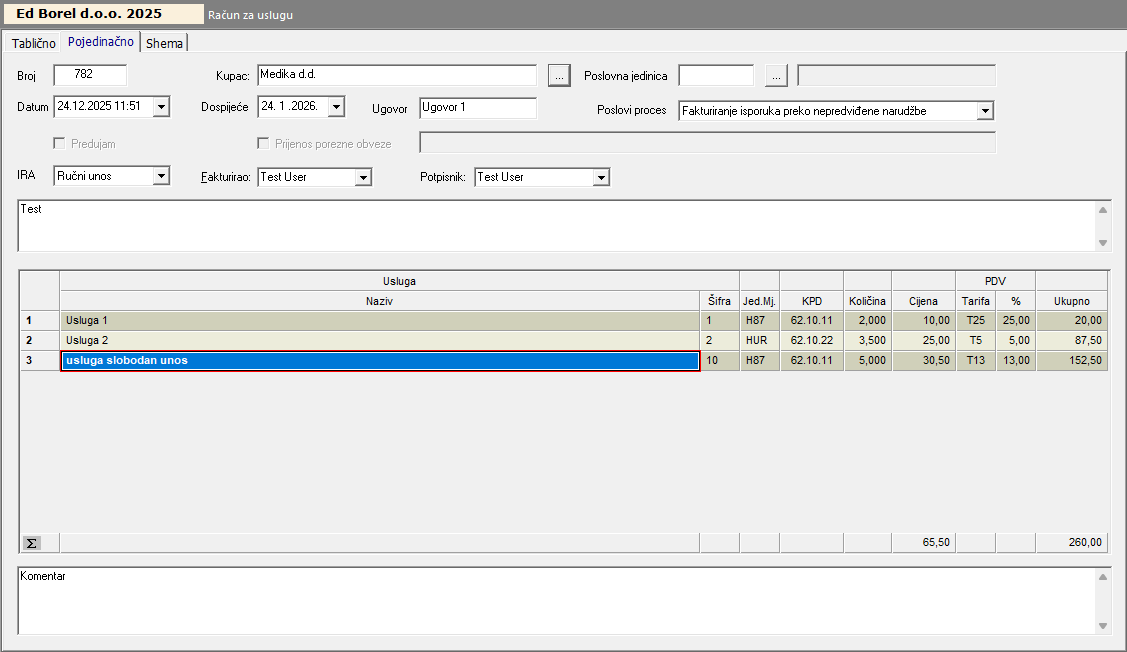Open the Potpisnik dropdown list
Screen dimensions: 1127x652
(x=601, y=177)
